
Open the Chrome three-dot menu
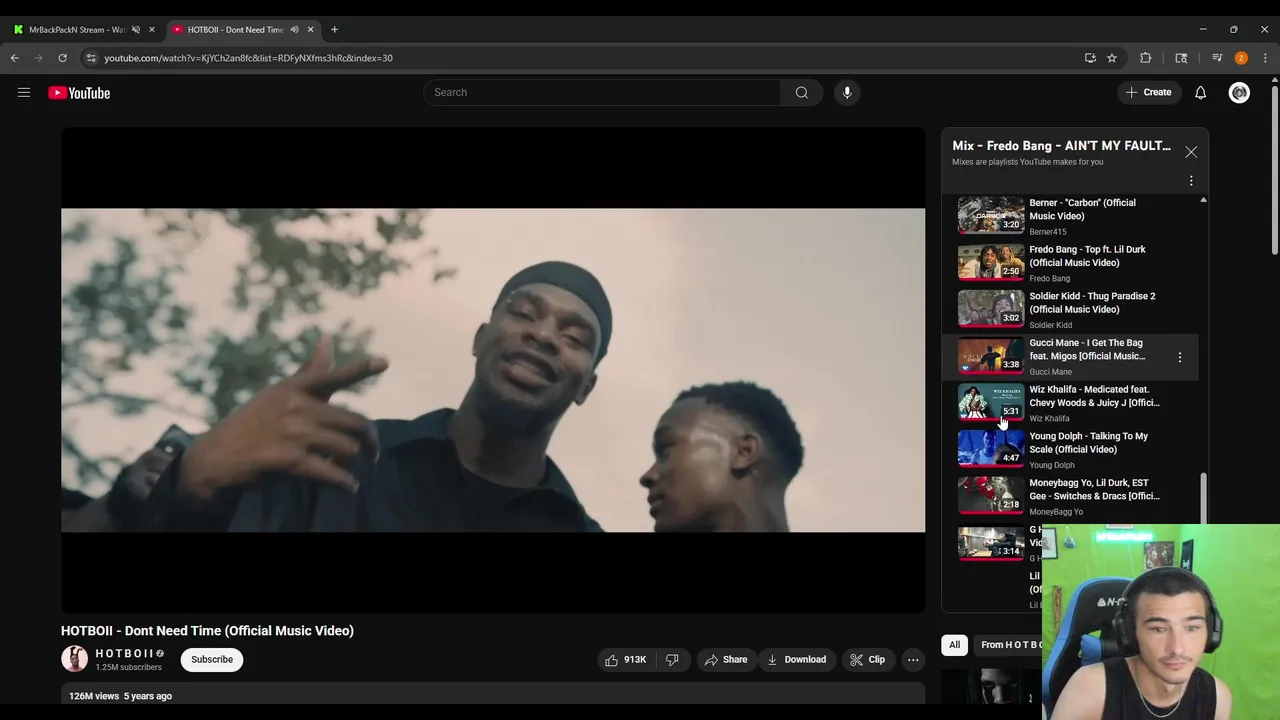coord(1265,58)
